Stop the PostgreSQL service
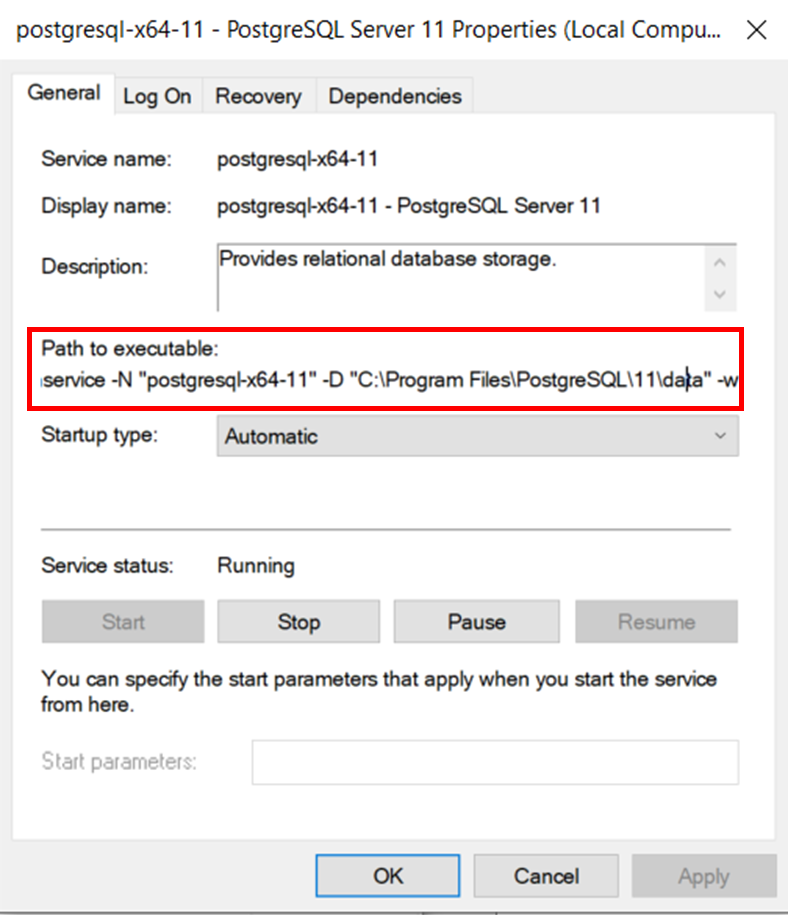 [298, 622]
